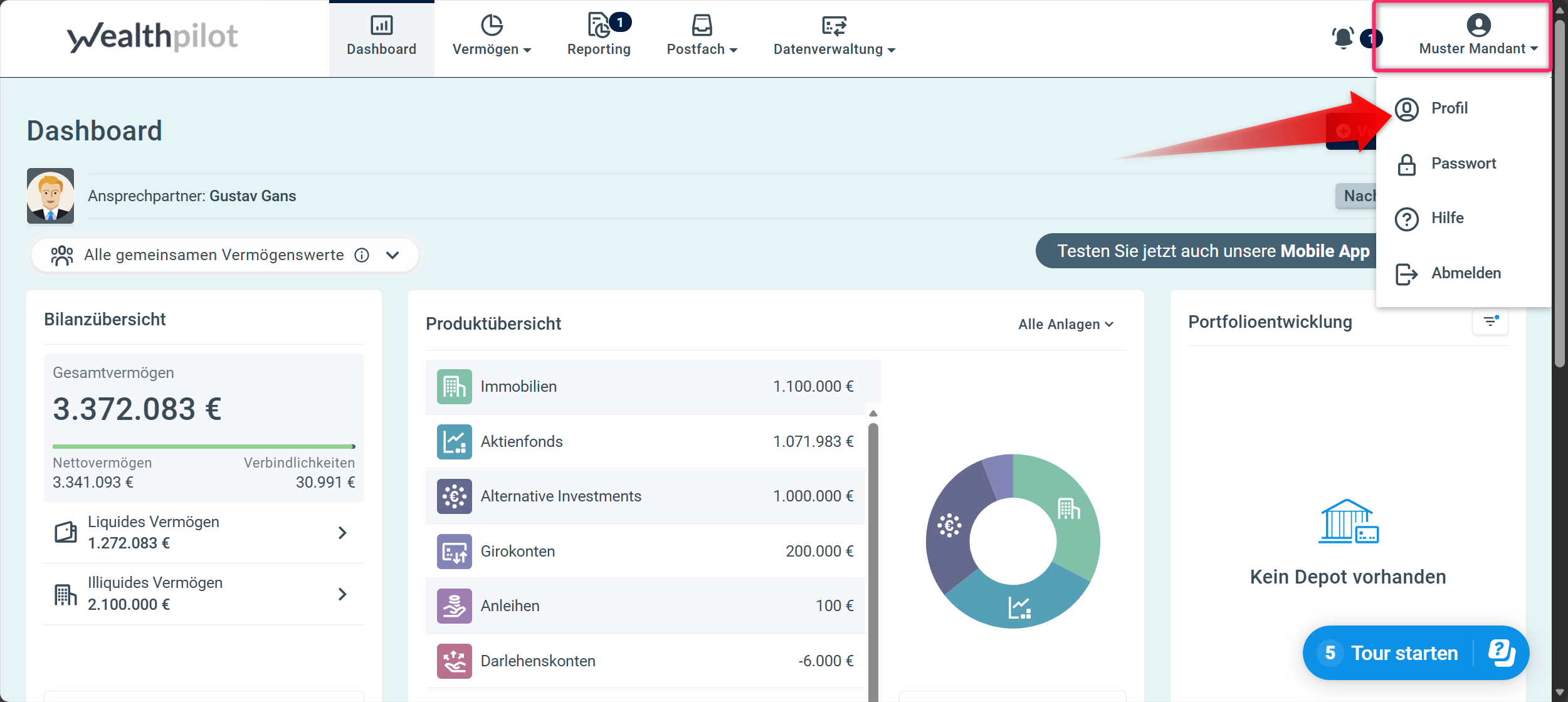Viewport: 1568px width, 702px height.
Task: Expand Alle gemeinsamen Vermögenswerte selector
Action: tap(392, 255)
